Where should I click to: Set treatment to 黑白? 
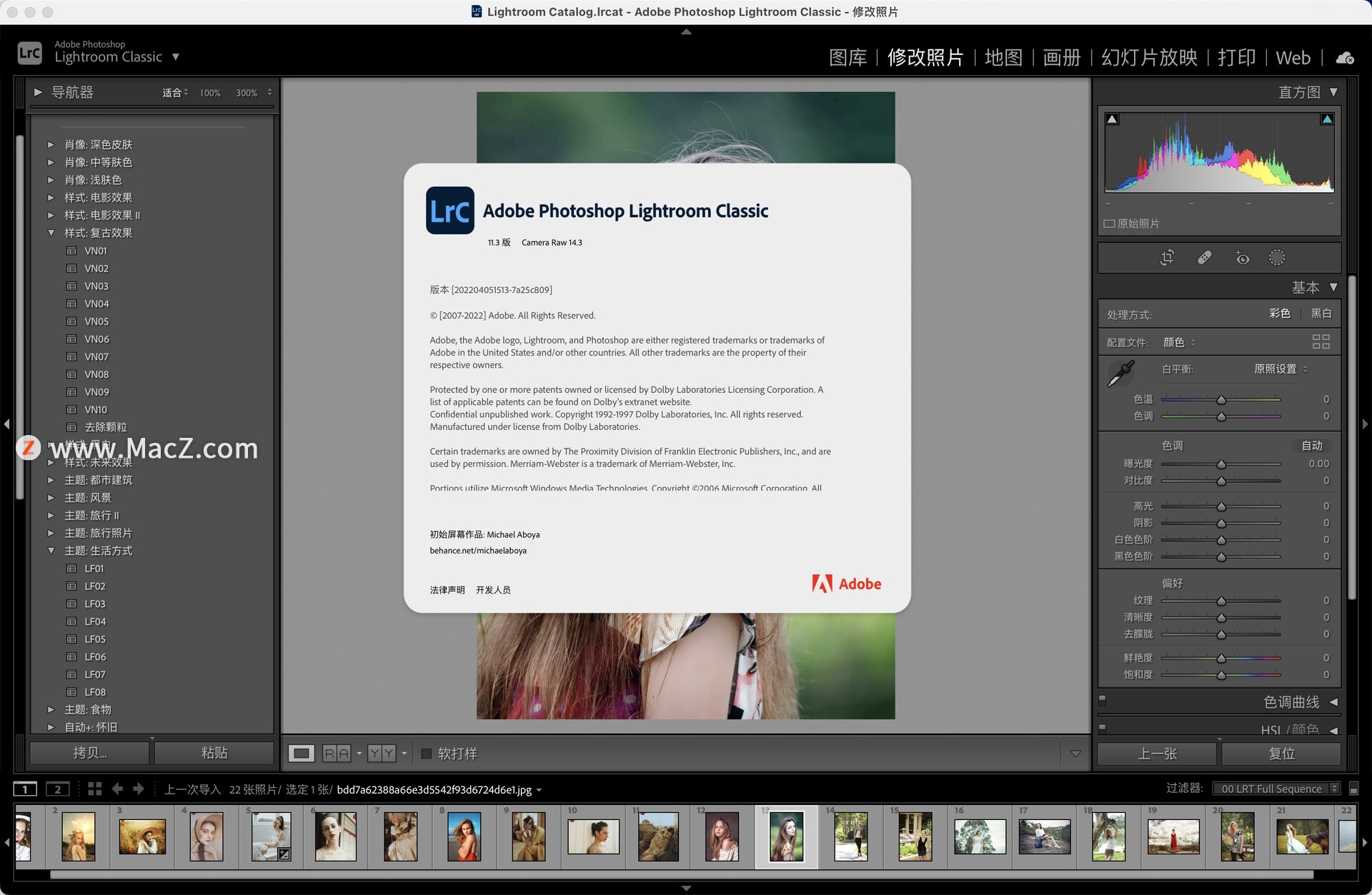[x=1321, y=314]
